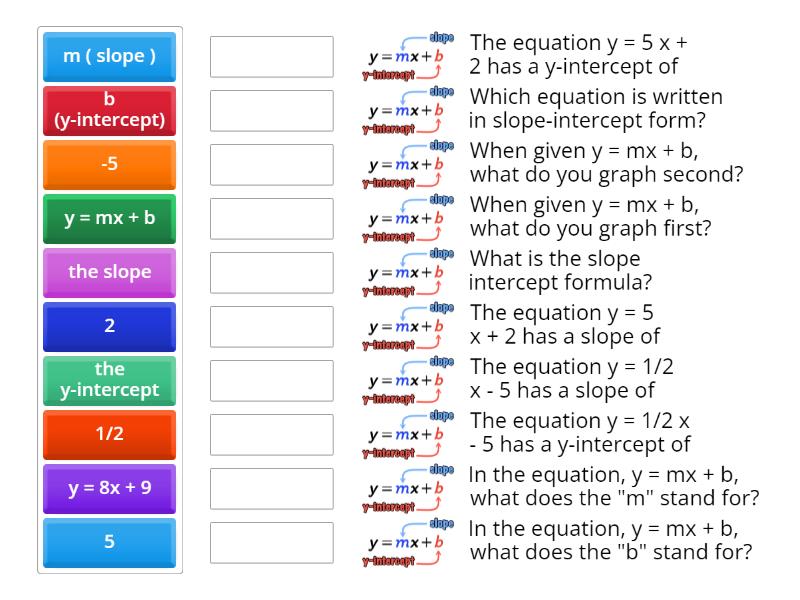Image resolution: width=800 pixels, height=600 pixels.
Task: Pick the 'b (y-intercept)' red tile
Action: [x=109, y=111]
